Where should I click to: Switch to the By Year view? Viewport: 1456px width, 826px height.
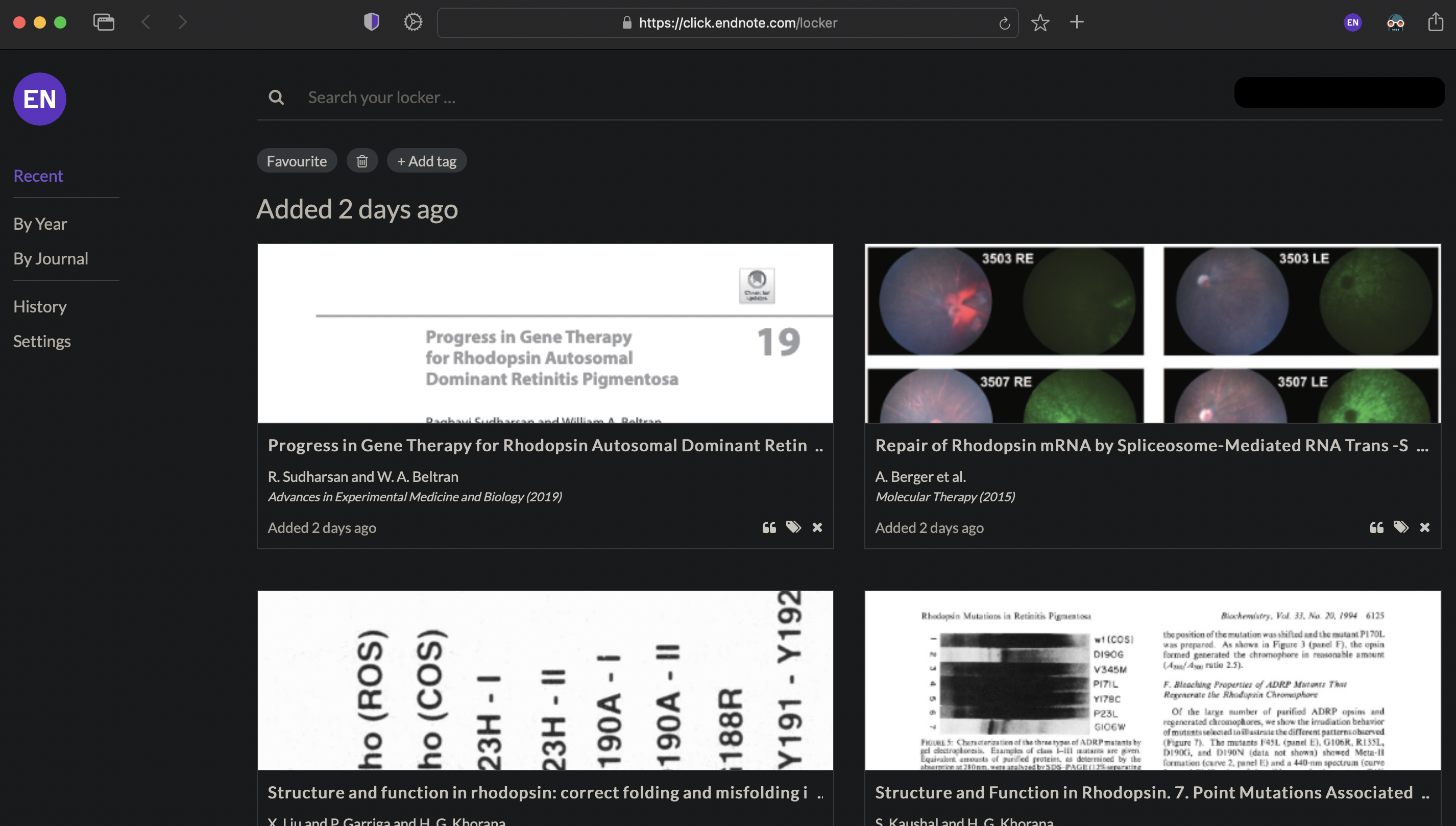pos(40,224)
